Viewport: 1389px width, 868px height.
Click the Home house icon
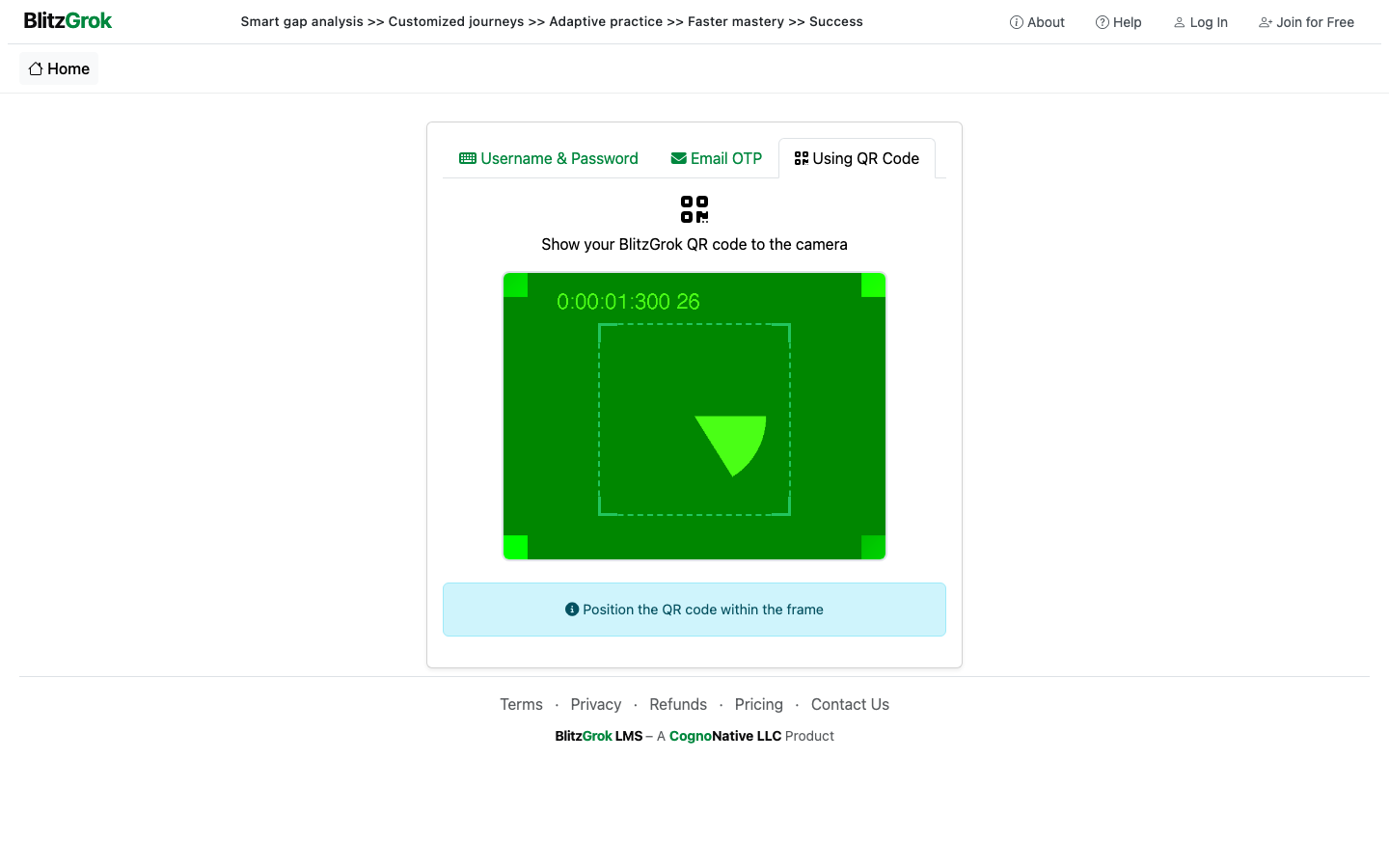pos(36,68)
